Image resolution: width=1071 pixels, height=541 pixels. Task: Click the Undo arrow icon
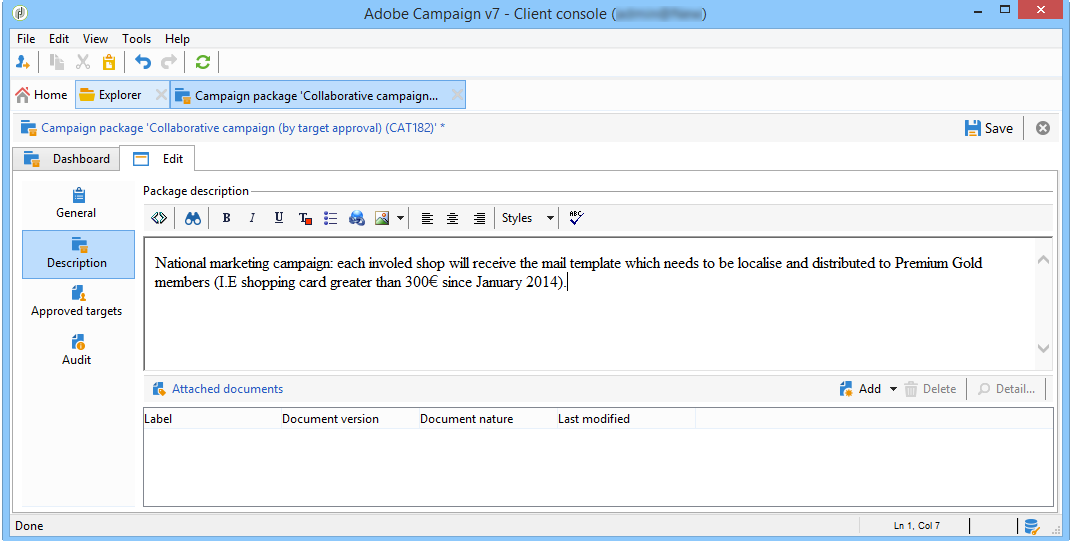(x=143, y=62)
